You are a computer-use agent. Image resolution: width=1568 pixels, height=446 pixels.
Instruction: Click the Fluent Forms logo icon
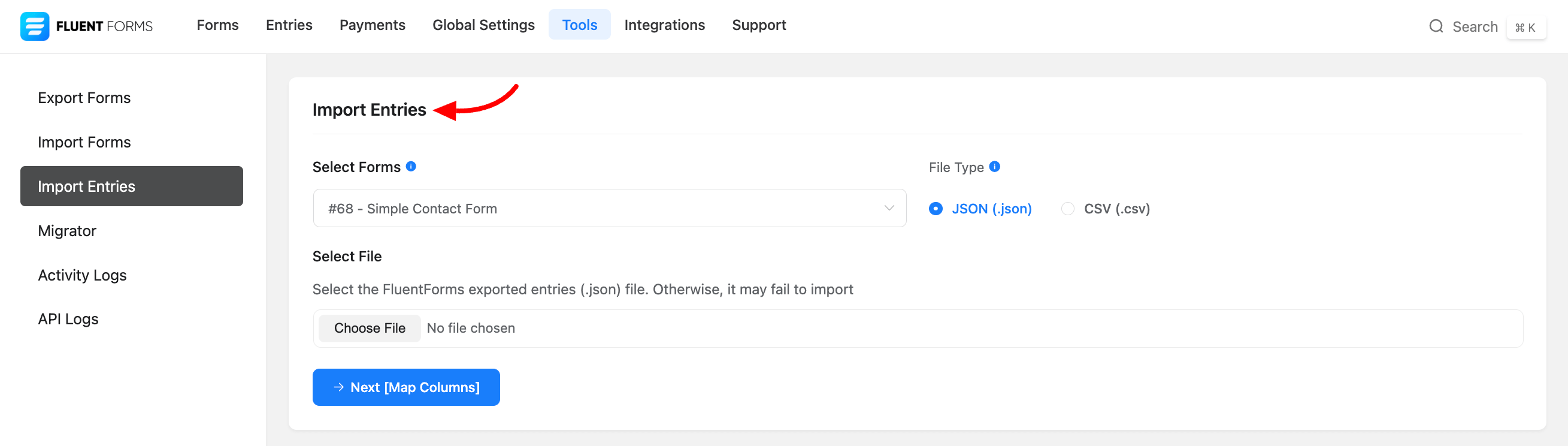coord(35,26)
